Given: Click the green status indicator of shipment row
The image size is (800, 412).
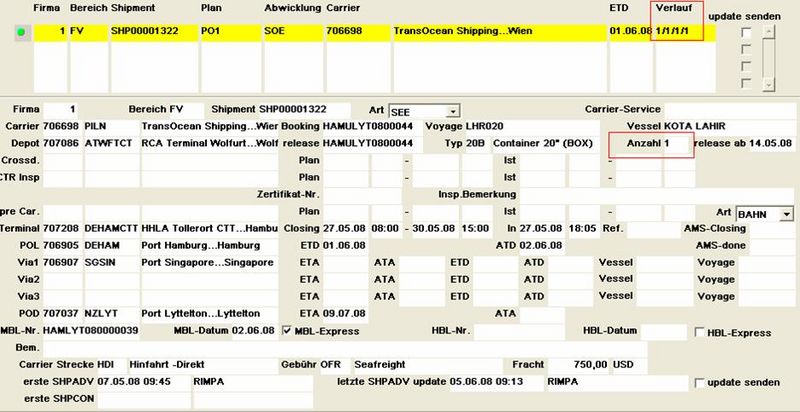Looking at the screenshot, I should click(21, 32).
